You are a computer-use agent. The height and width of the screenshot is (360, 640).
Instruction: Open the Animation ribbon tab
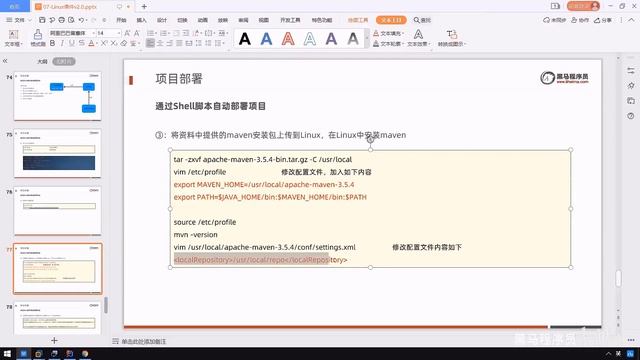[203, 20]
